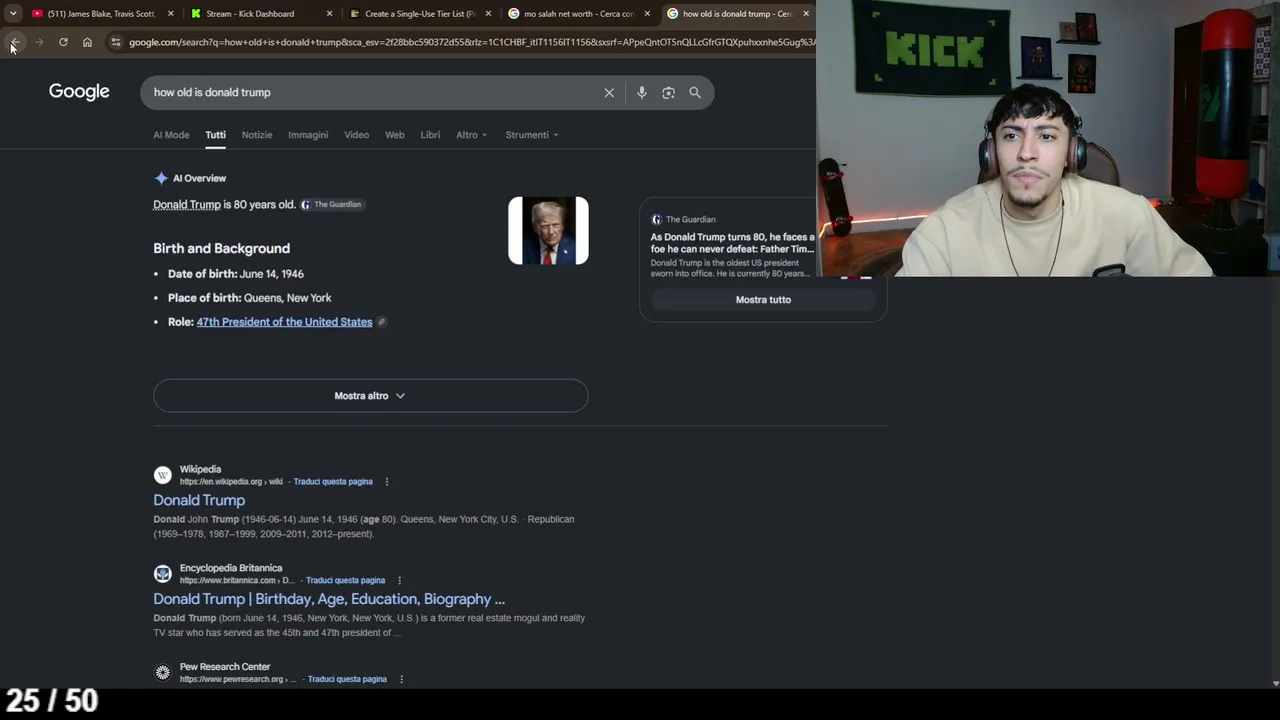The image size is (1280, 720).
Task: Expand the Altro dropdown
Action: [471, 135]
